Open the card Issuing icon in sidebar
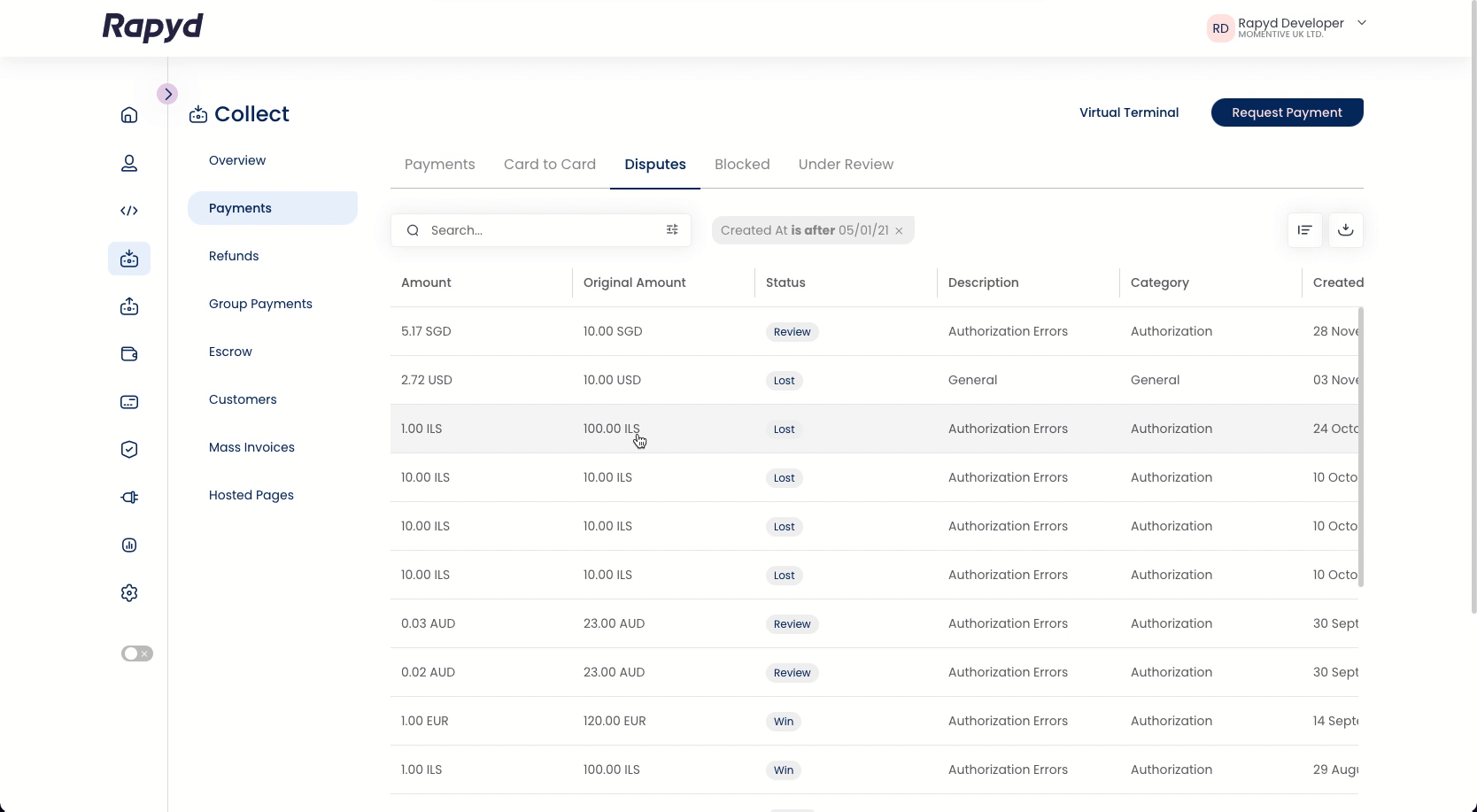This screenshot has width=1477, height=812. [129, 402]
